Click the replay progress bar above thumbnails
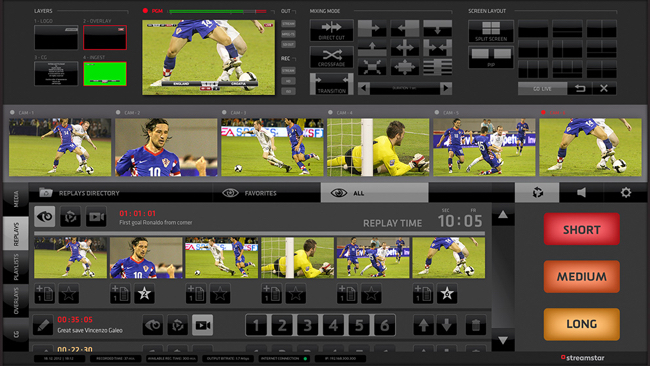The height and width of the screenshot is (366, 650). (x=260, y=234)
